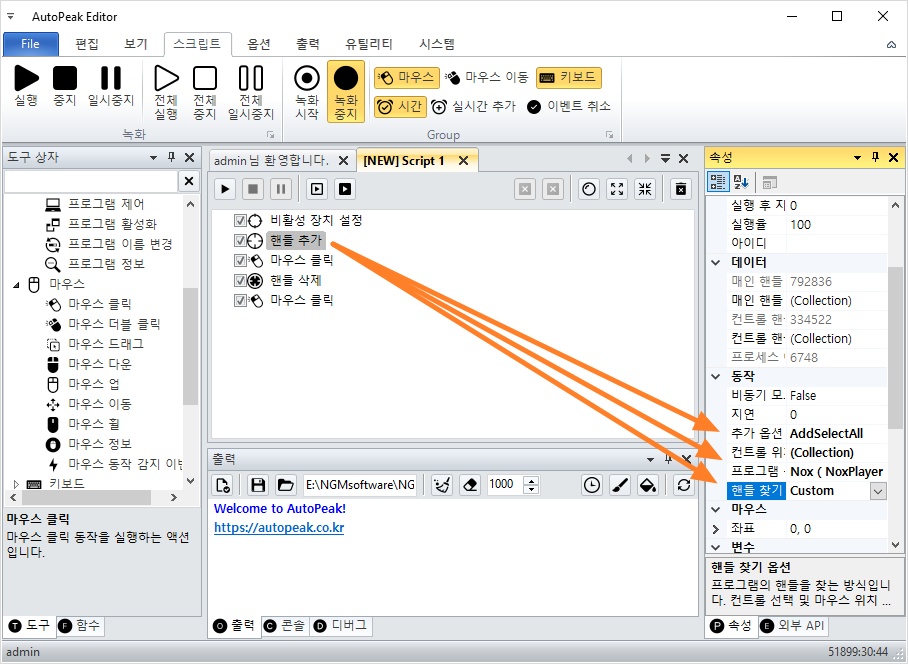Click 전체 중지 (stop all) icon

pos(204,92)
